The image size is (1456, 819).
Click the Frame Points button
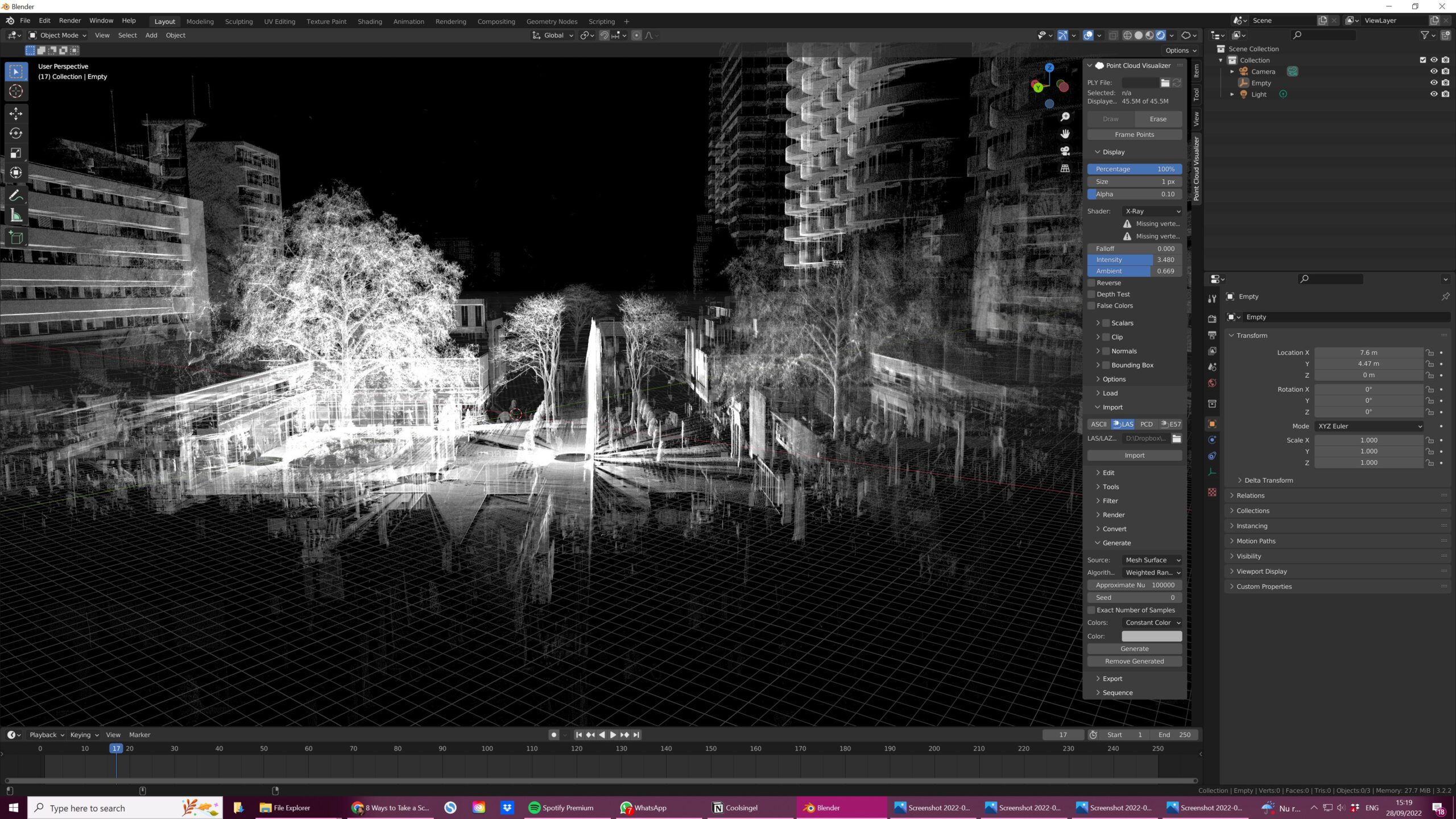tap(1134, 134)
